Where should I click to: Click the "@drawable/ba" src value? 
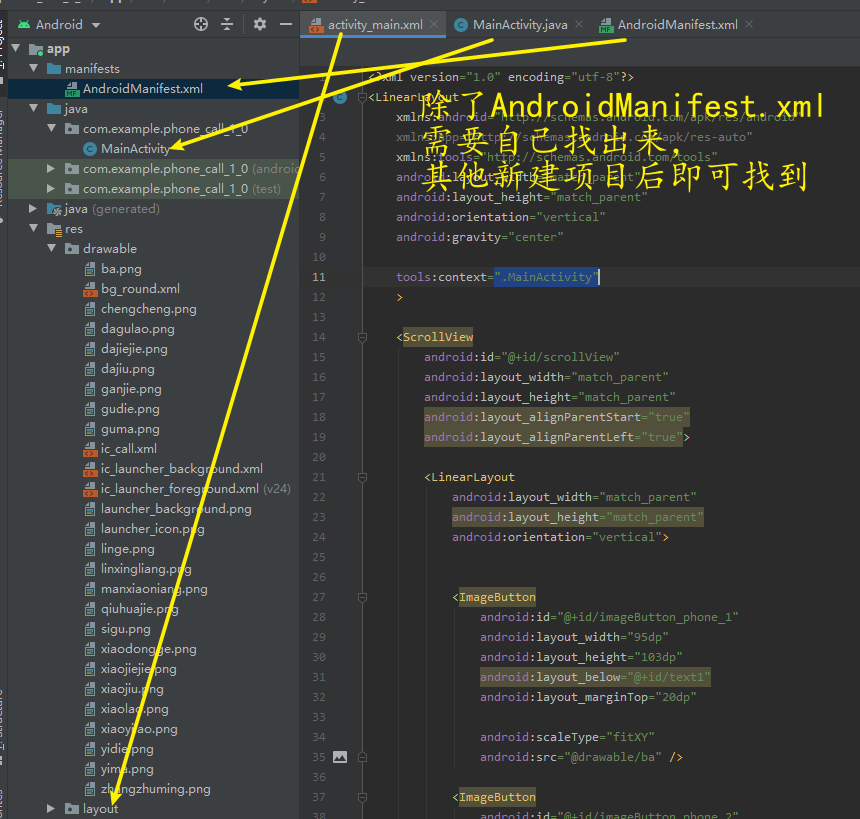pyautogui.click(x=613, y=757)
